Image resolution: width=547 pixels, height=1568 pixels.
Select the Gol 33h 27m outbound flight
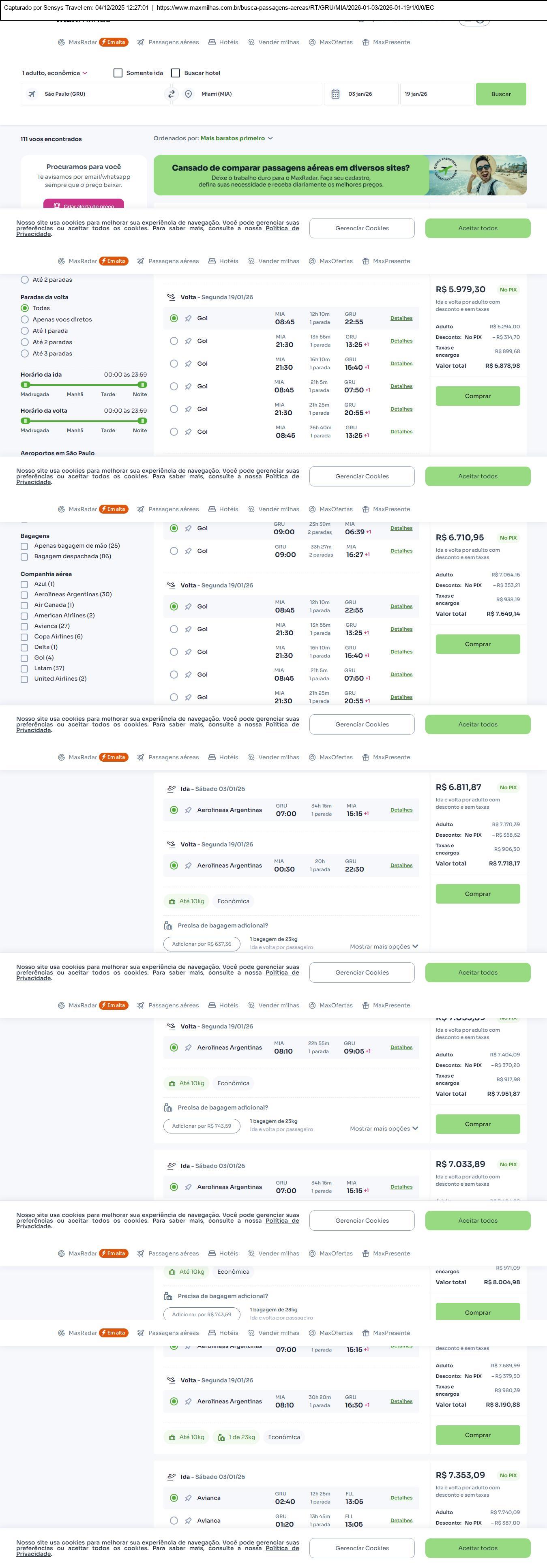(x=174, y=551)
